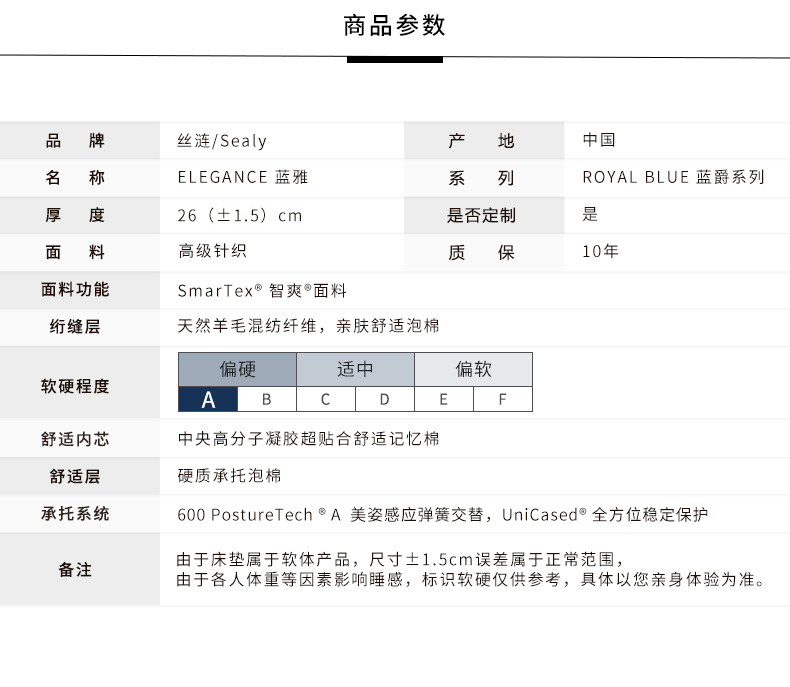Click the 26 (±1.5) cm thickness value
Image resolution: width=790 pixels, height=687 pixels.
coord(240,216)
